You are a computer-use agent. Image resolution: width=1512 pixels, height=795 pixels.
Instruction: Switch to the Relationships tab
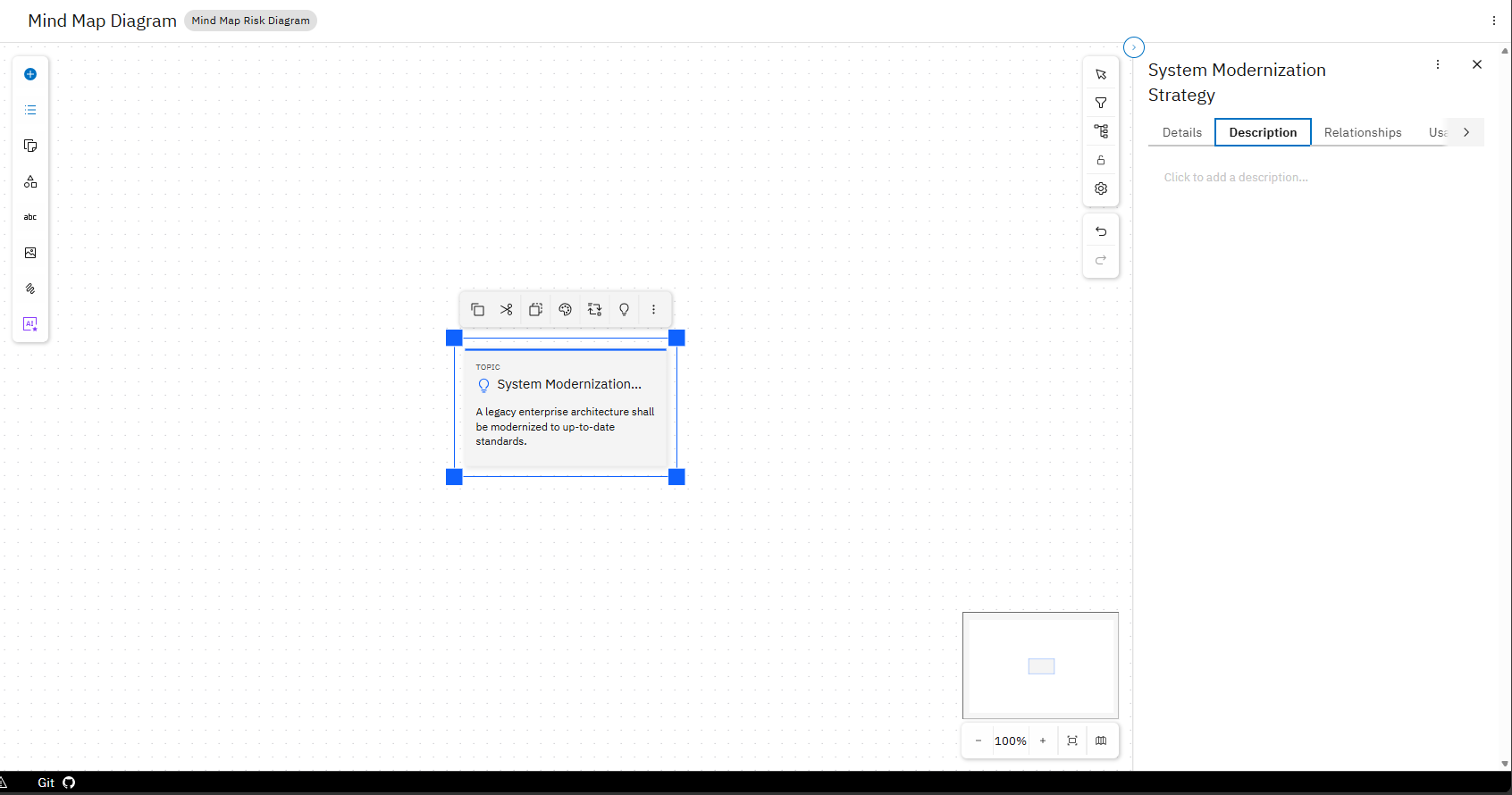click(1363, 132)
